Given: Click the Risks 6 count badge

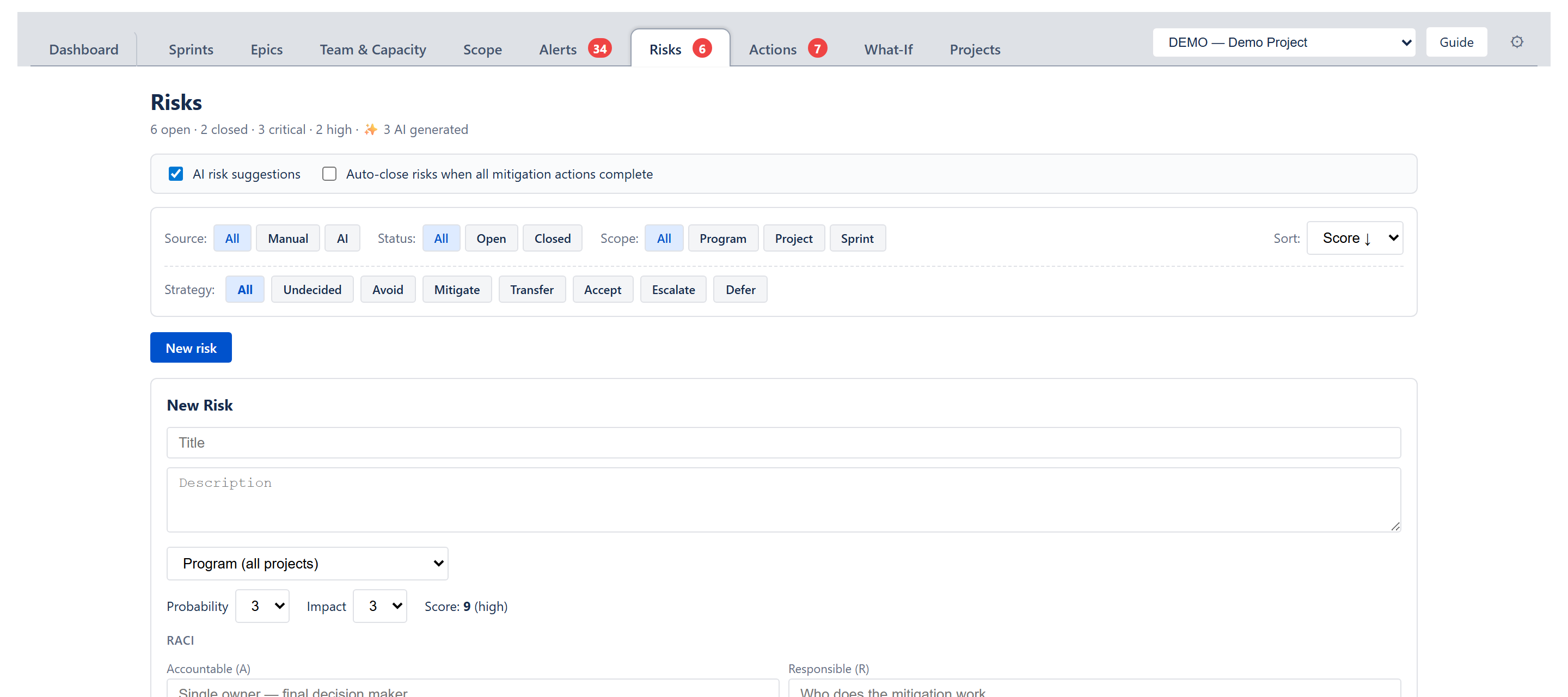Looking at the screenshot, I should click(702, 48).
